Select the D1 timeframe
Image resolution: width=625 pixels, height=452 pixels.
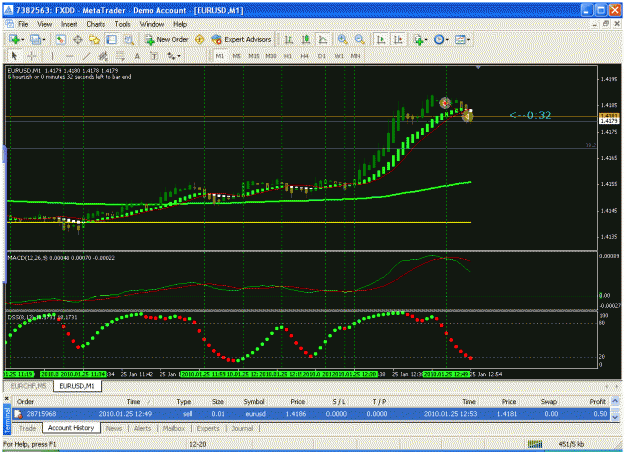322,56
